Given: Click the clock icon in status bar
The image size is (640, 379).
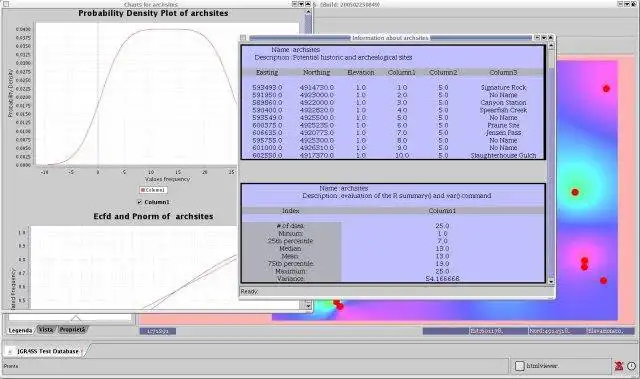Looking at the screenshot, I should [x=631, y=366].
